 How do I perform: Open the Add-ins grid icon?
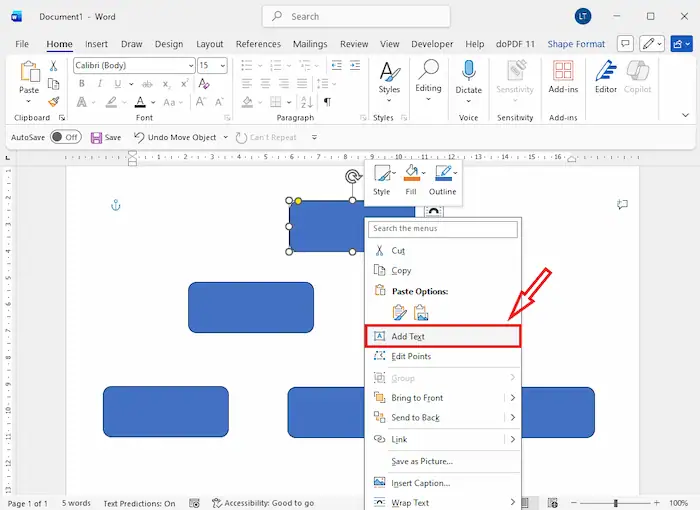pyautogui.click(x=563, y=71)
